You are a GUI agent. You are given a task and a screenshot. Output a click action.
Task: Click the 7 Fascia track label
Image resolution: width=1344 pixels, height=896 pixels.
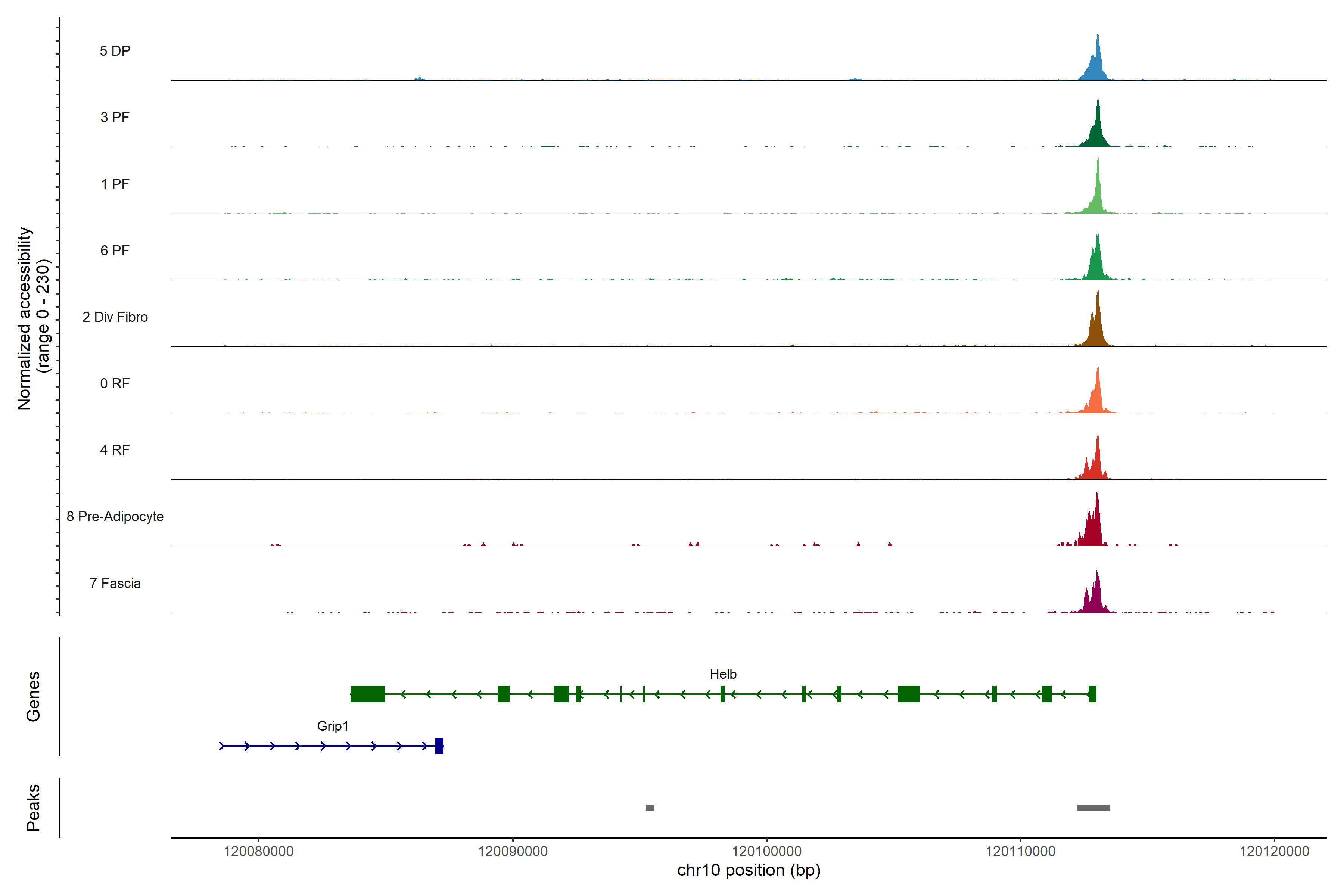(115, 583)
